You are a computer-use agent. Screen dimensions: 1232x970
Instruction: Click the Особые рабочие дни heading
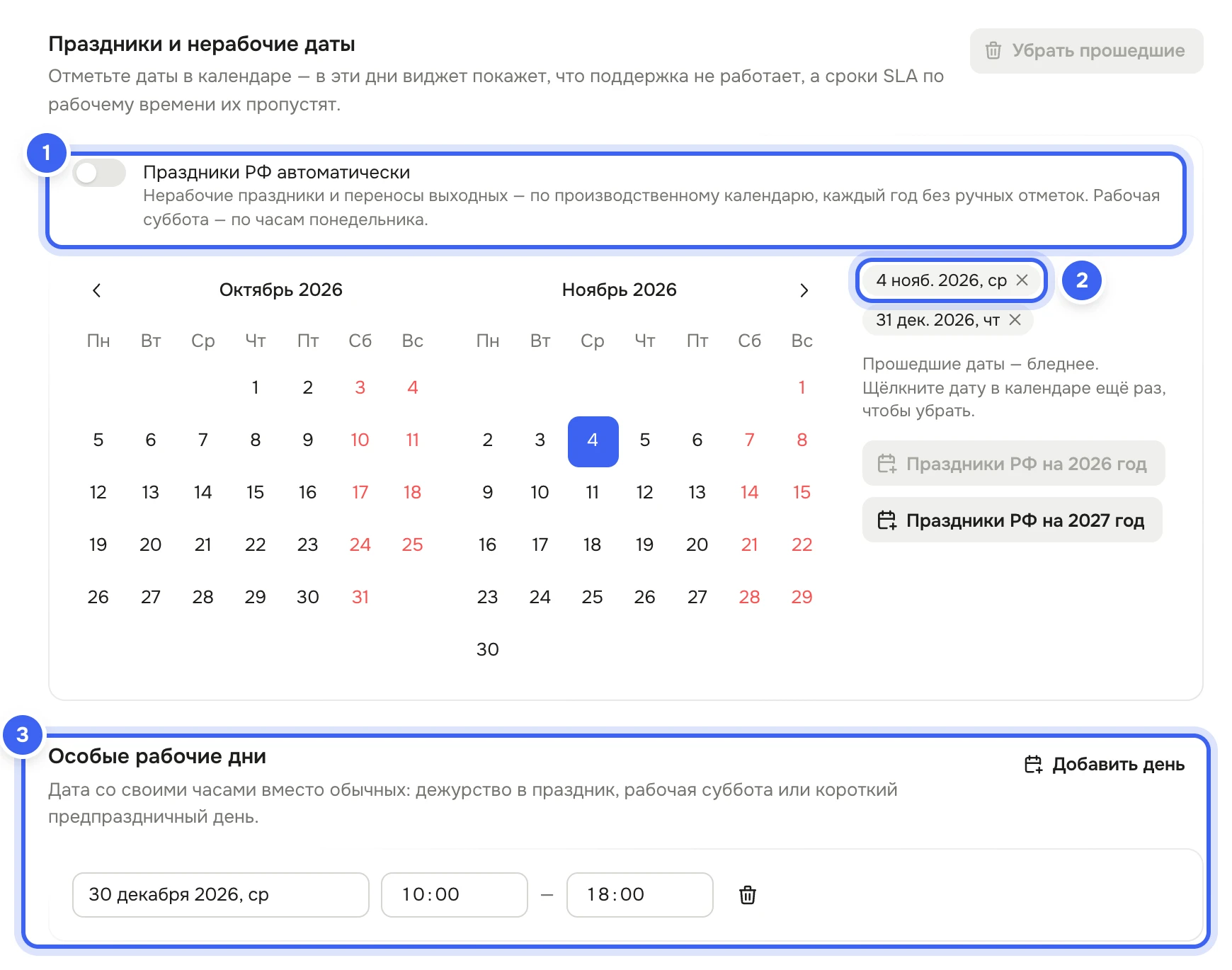(157, 757)
